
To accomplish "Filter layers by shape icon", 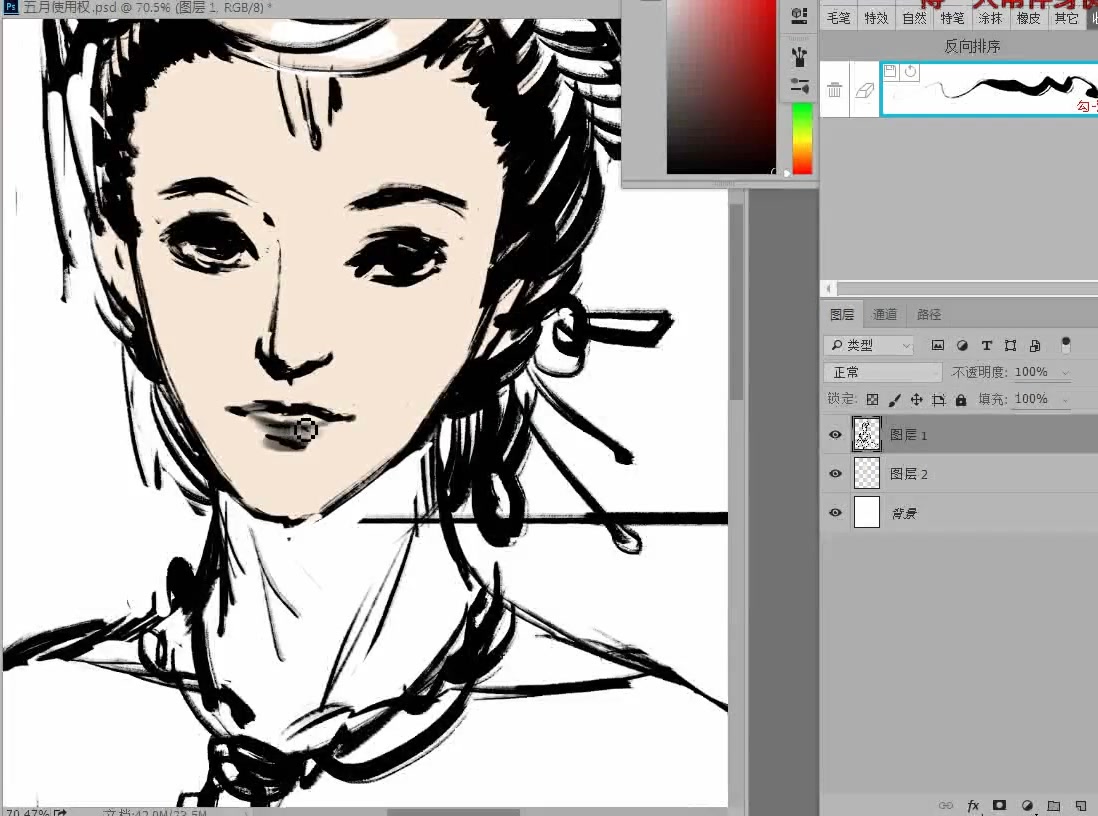I will [x=1010, y=345].
